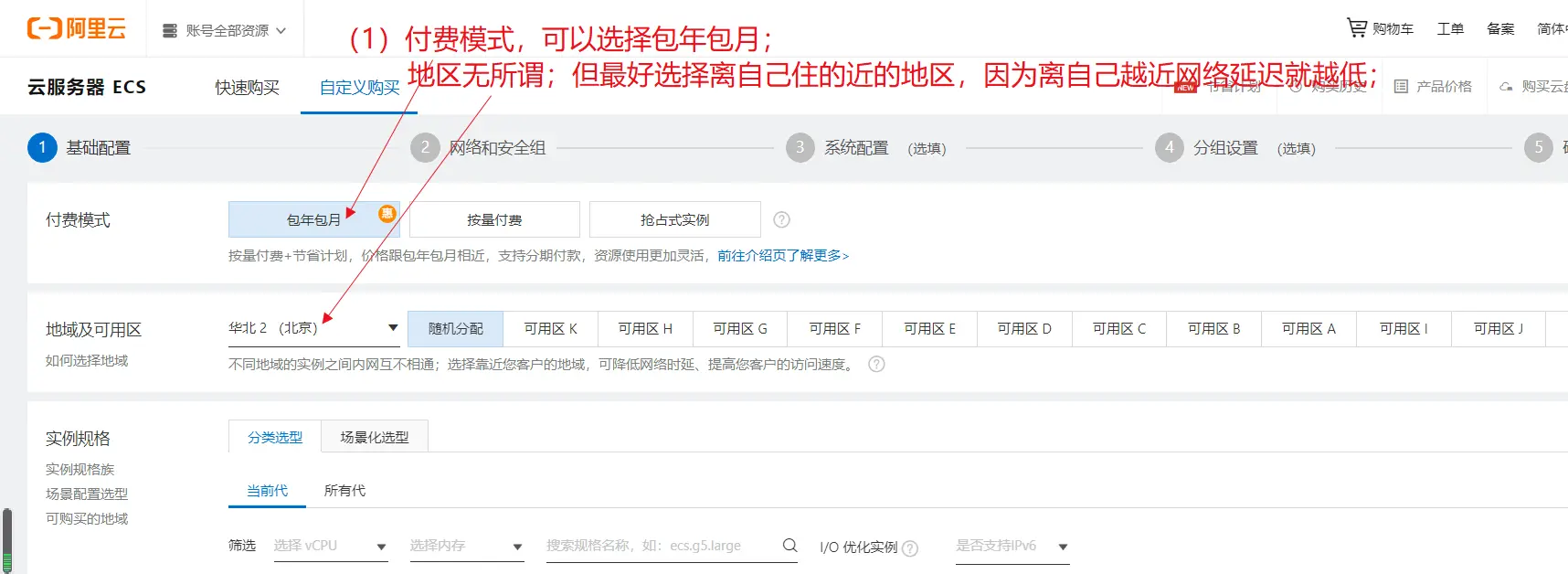Click step 3 circle for 系统配置
The width and height of the screenshot is (1568, 574).
pyautogui.click(x=800, y=147)
